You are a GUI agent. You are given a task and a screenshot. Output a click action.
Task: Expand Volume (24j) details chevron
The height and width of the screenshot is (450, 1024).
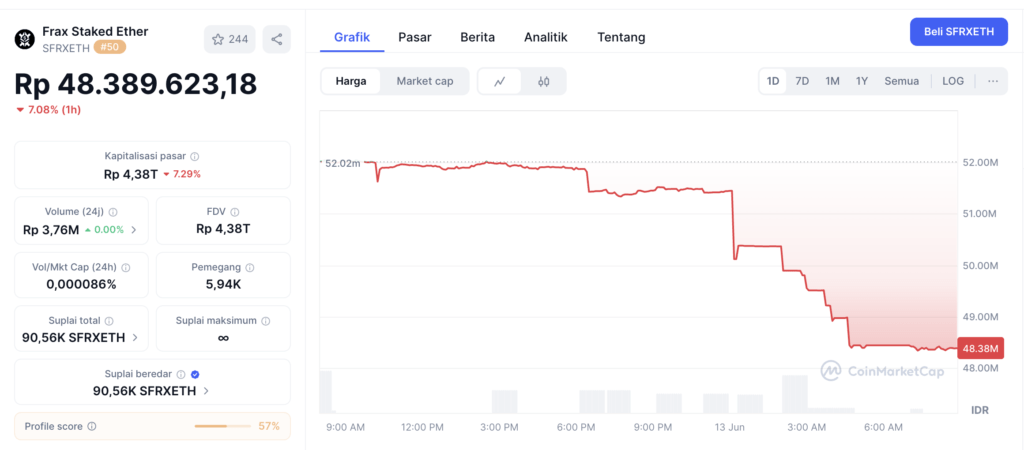(134, 230)
